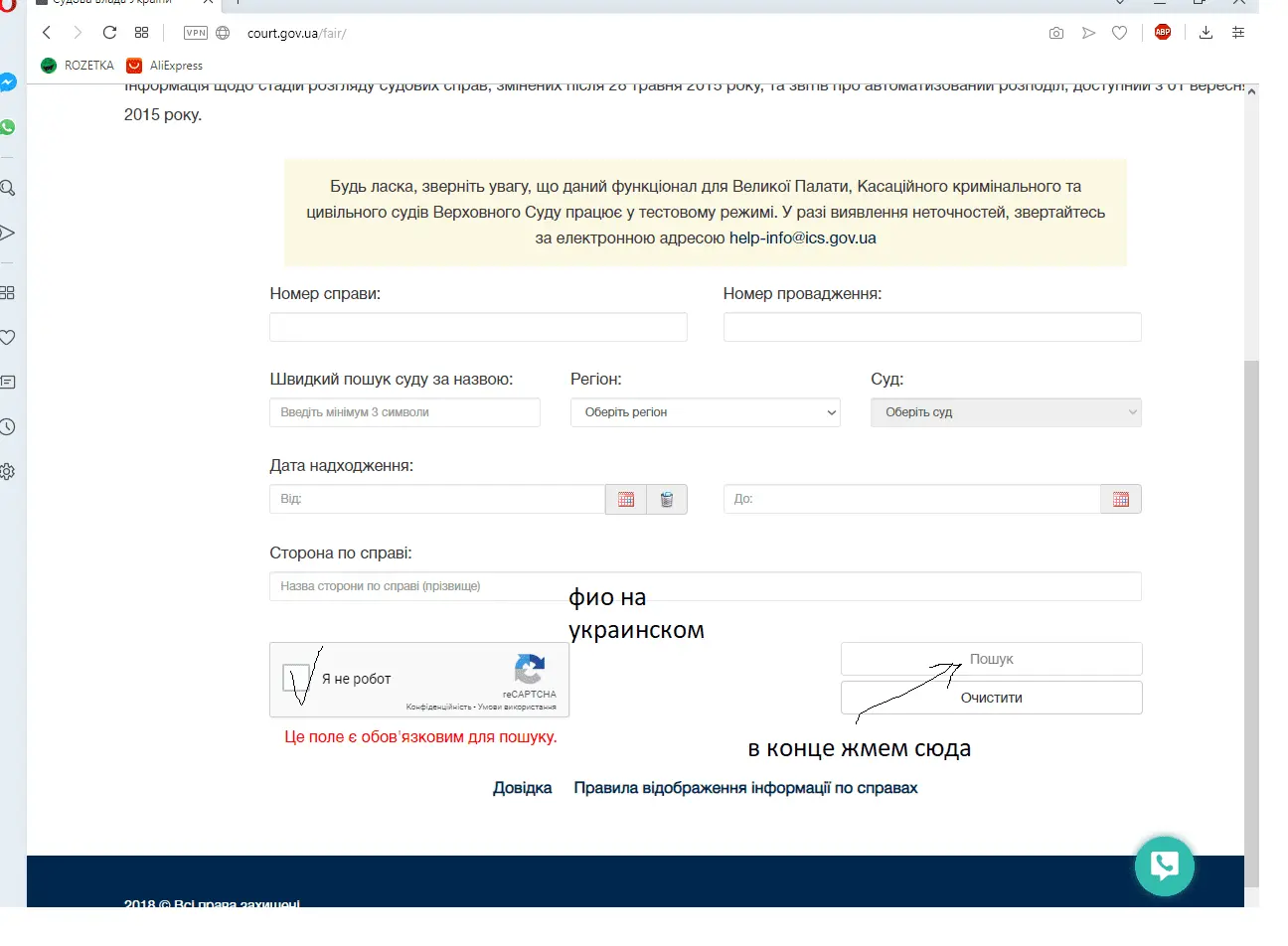
Task: Open the green chat support button
Action: 1164,866
